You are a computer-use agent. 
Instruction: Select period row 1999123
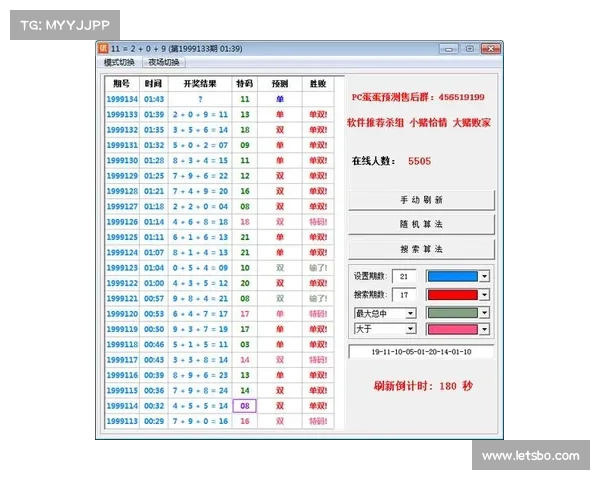tap(219, 268)
